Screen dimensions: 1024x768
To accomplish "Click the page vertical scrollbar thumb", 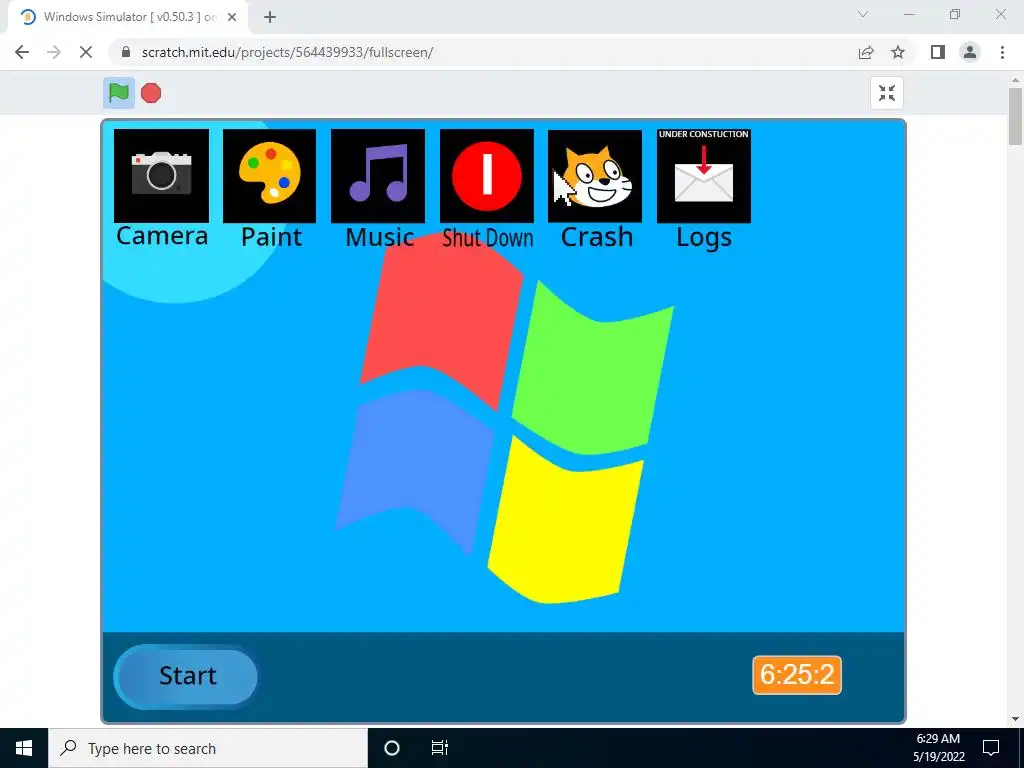I will click(x=1015, y=116).
